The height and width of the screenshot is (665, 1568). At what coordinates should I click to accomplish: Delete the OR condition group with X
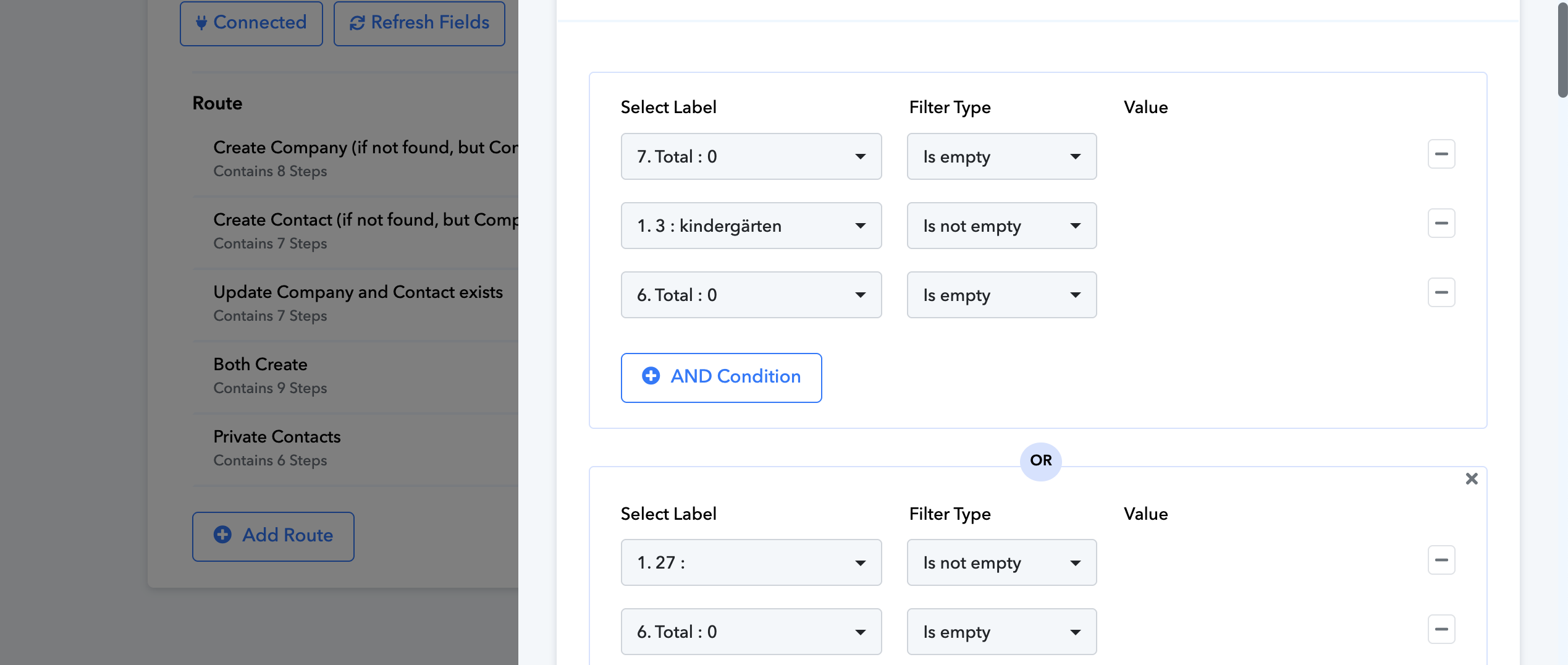click(1471, 479)
